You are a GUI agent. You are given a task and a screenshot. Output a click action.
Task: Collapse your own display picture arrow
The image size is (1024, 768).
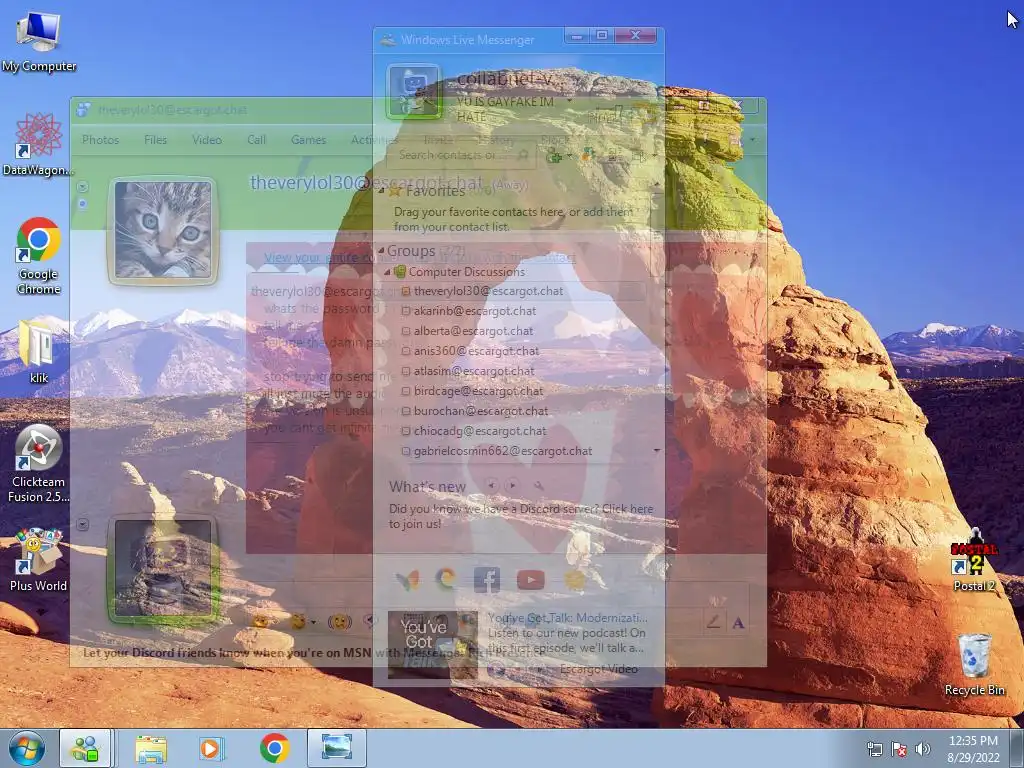[82, 524]
